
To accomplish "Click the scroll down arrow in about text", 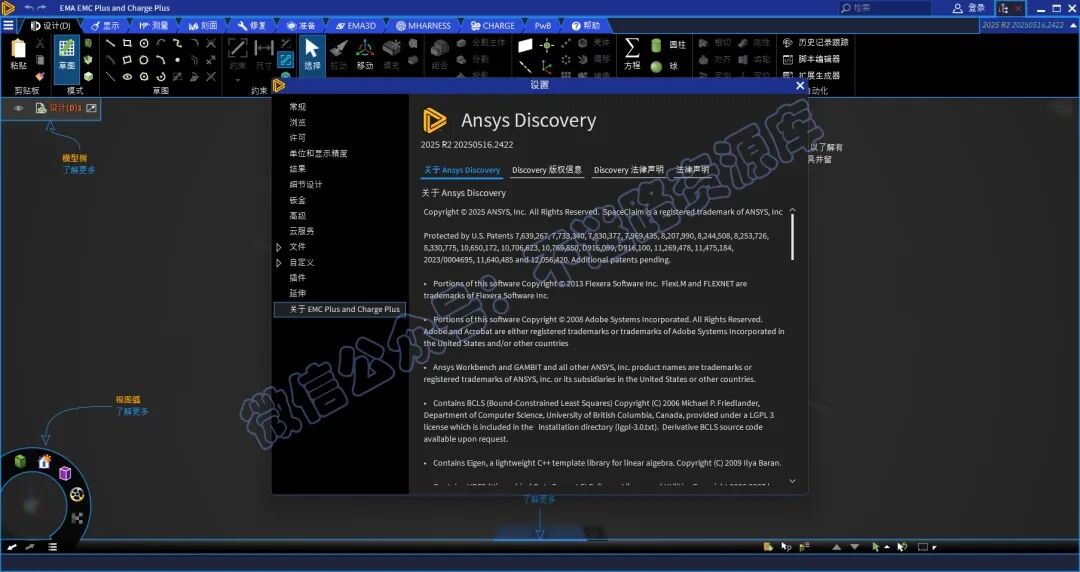I will coord(792,481).
